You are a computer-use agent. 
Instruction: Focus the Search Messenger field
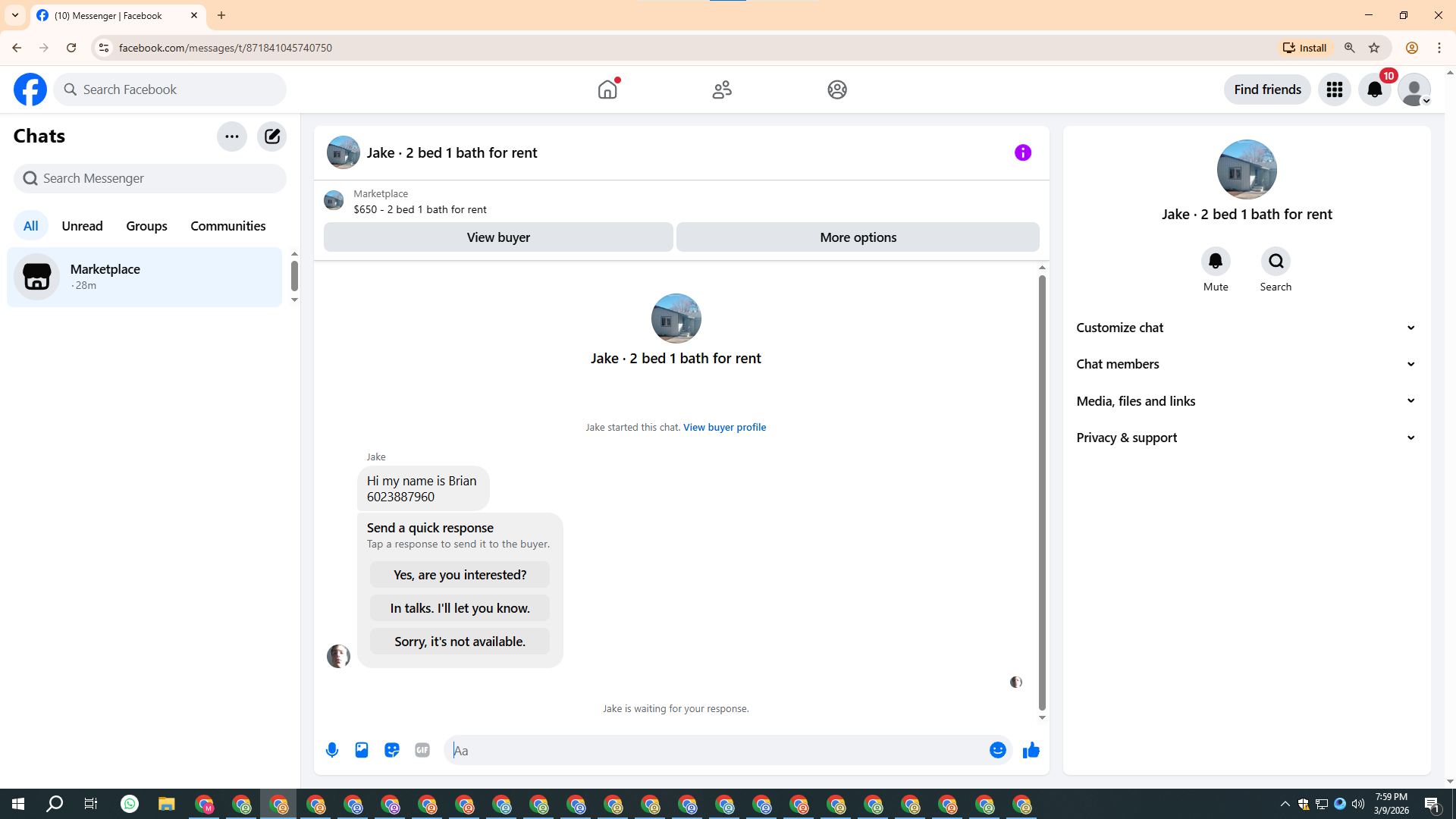click(x=150, y=178)
